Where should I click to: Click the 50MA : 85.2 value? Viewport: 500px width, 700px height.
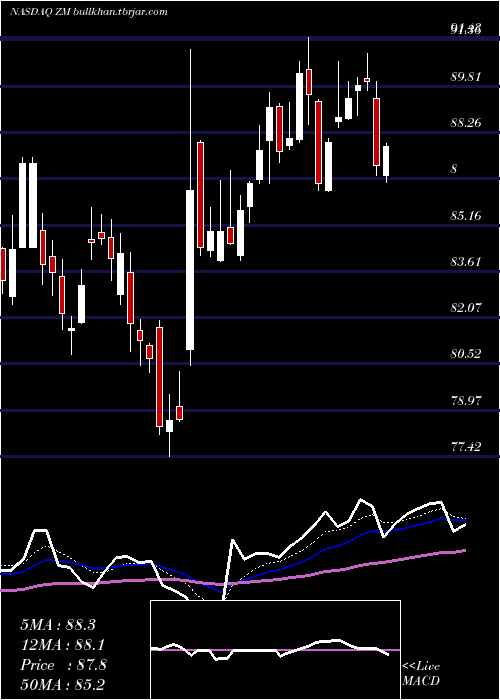point(62,684)
